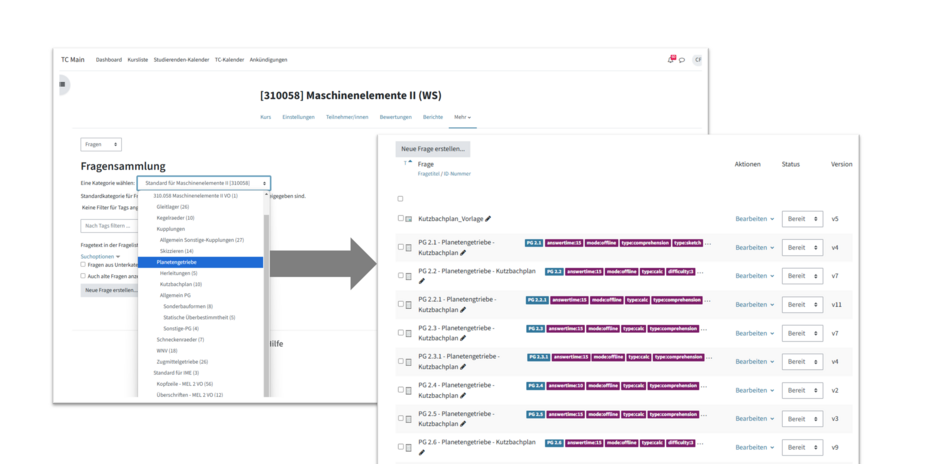The height and width of the screenshot is (464, 928).
Task: Select 'Zugmittelgetriebe (26)' category option
Action: point(182,362)
